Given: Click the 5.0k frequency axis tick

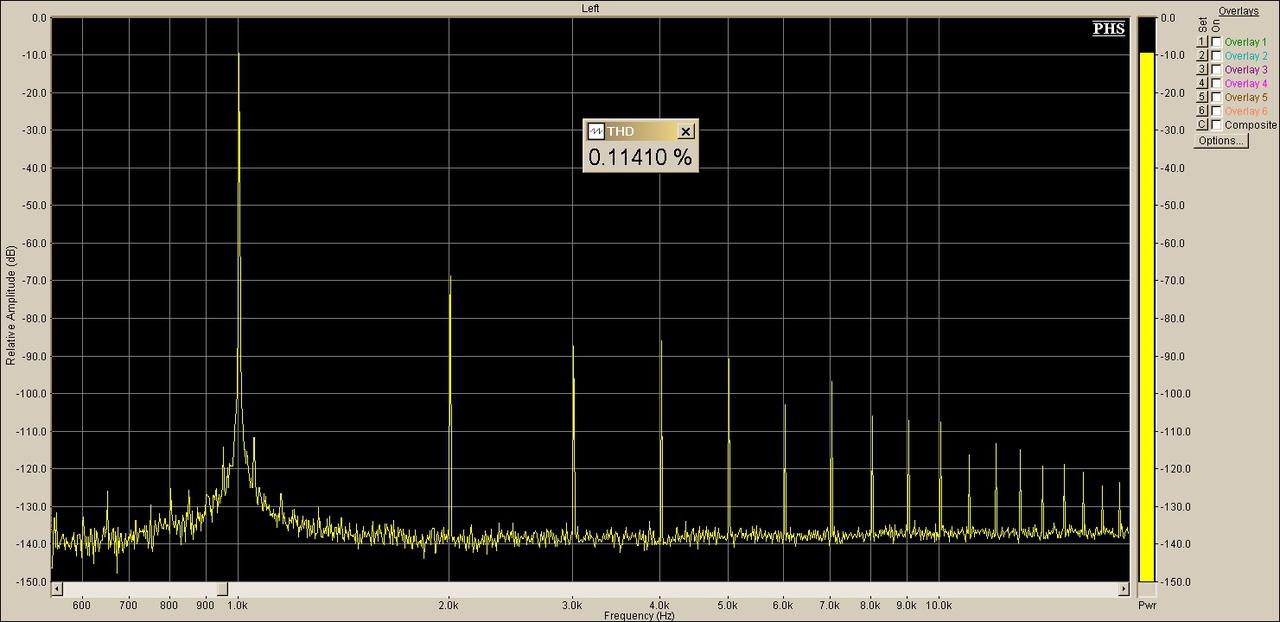Looking at the screenshot, I should click(x=728, y=605).
